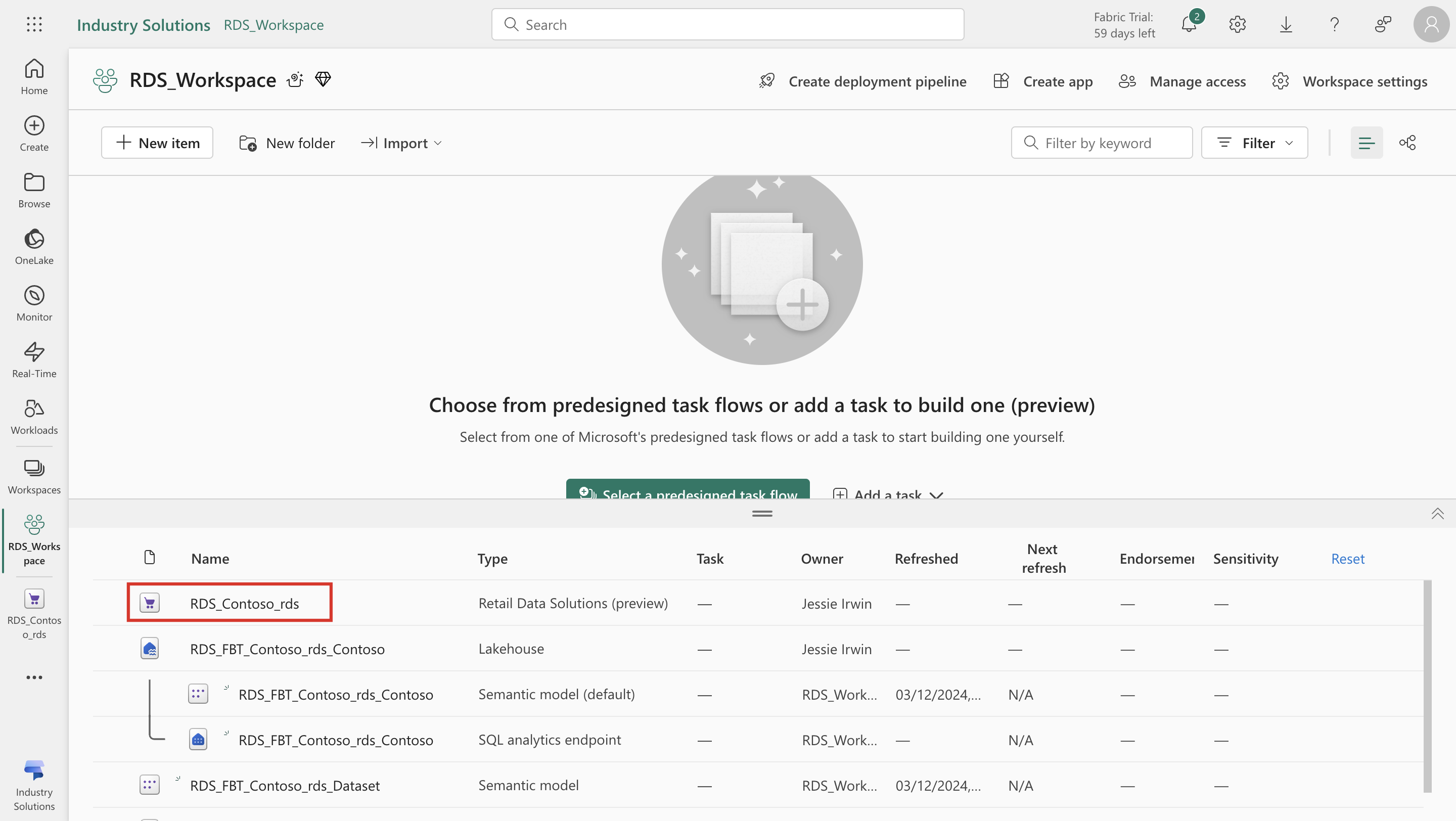Open RDS_FBT_Contoso_rds_Dataset semantic model
The image size is (1456, 821).
pyautogui.click(x=285, y=786)
